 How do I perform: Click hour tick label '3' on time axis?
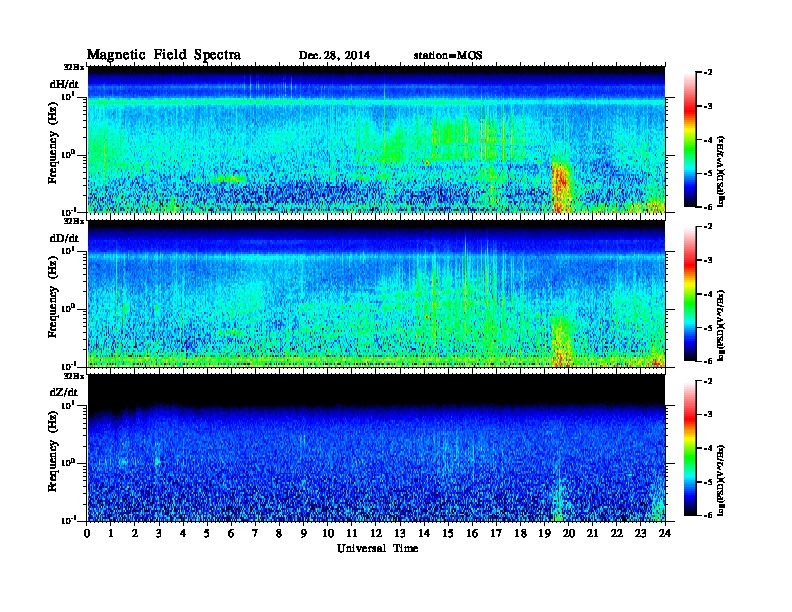[159, 533]
